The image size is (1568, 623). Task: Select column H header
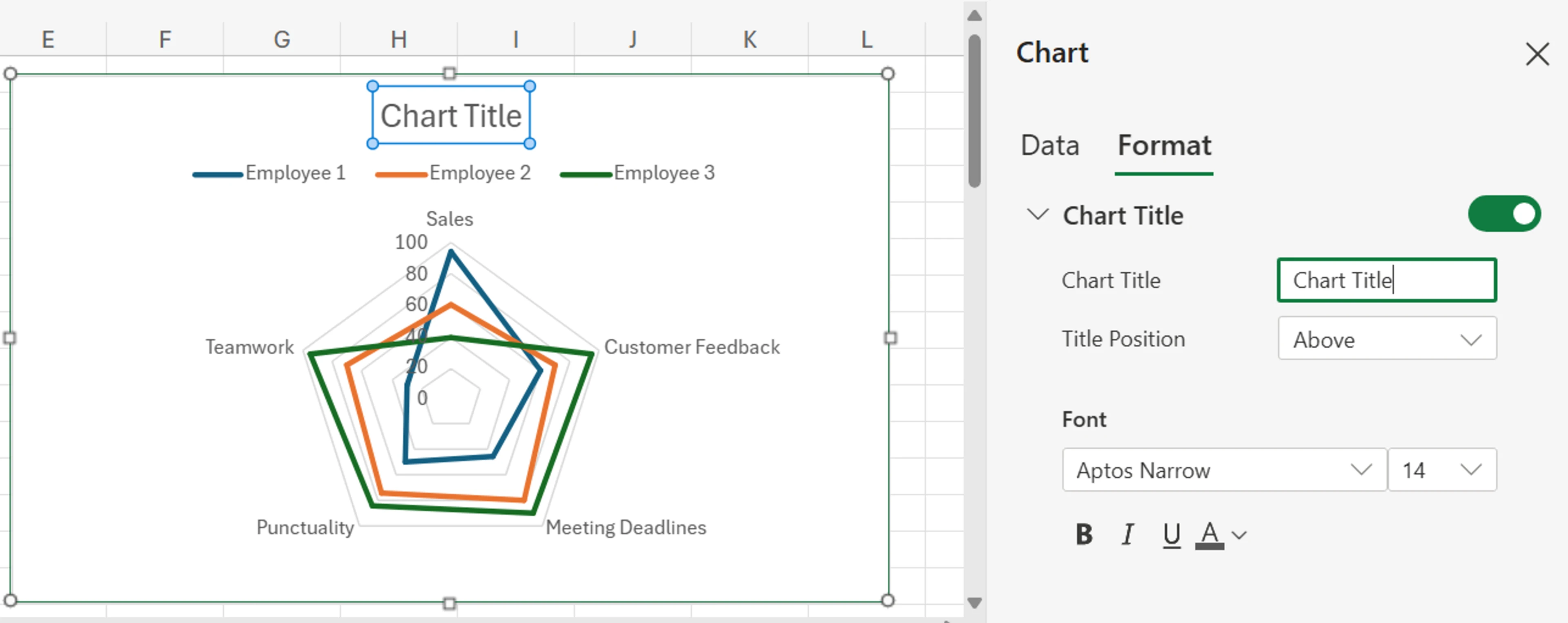(x=399, y=40)
